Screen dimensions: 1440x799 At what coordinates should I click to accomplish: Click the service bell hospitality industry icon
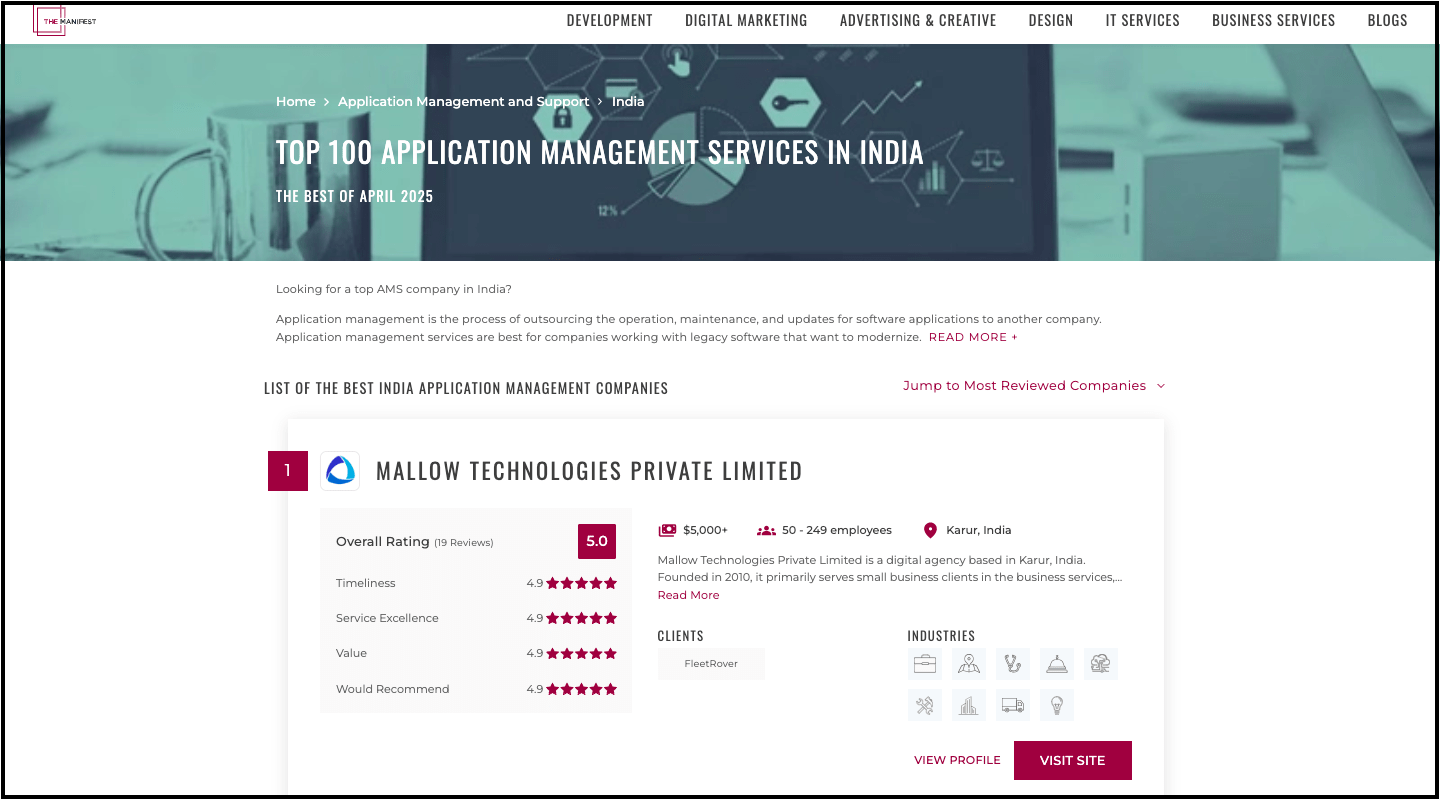[x=1057, y=664]
